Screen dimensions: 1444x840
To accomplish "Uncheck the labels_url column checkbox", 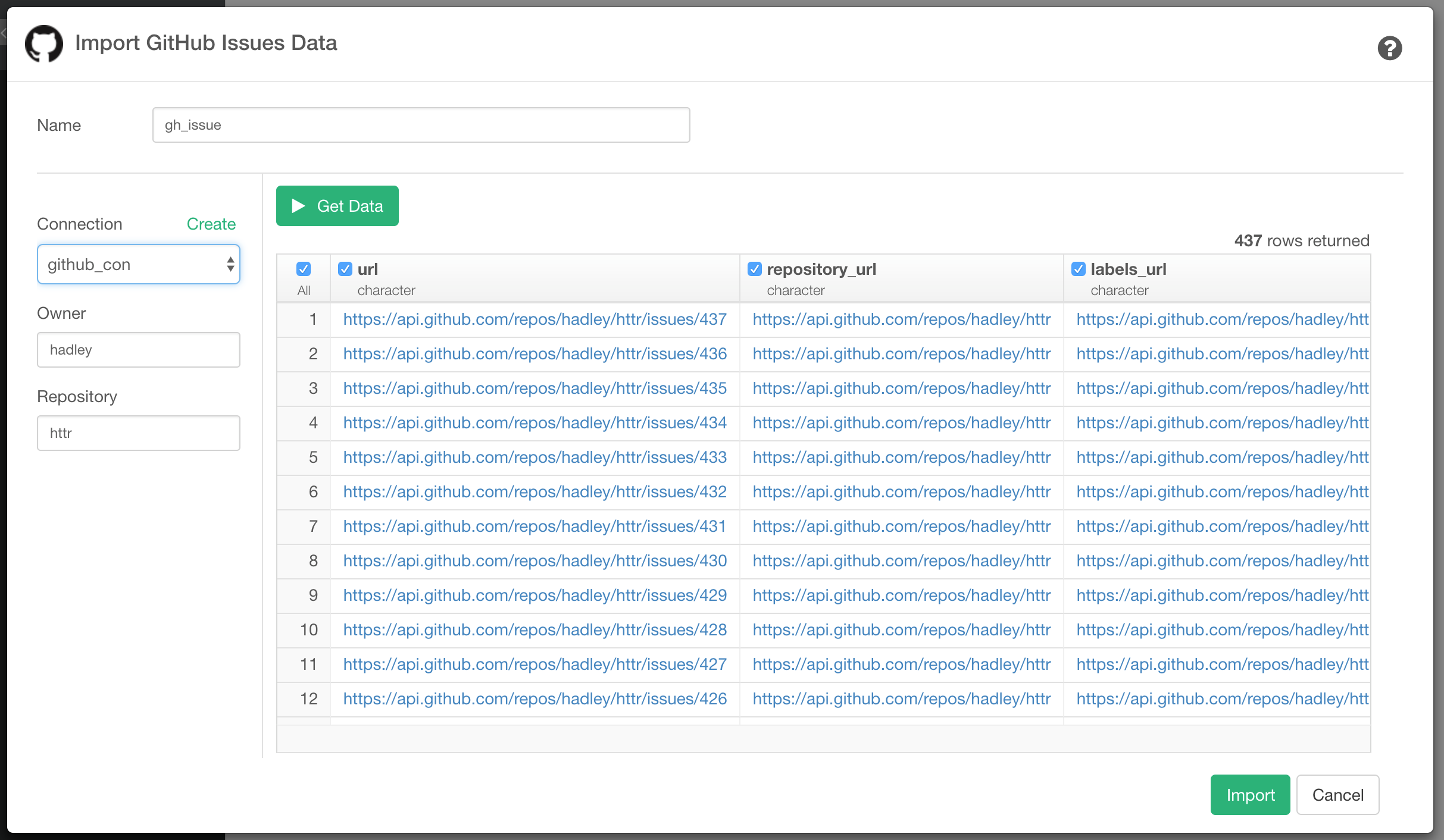I will [1079, 269].
